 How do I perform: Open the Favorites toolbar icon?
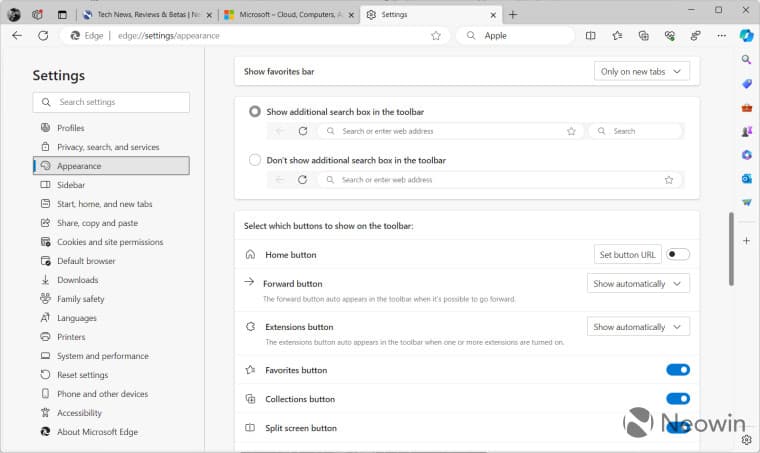617,35
